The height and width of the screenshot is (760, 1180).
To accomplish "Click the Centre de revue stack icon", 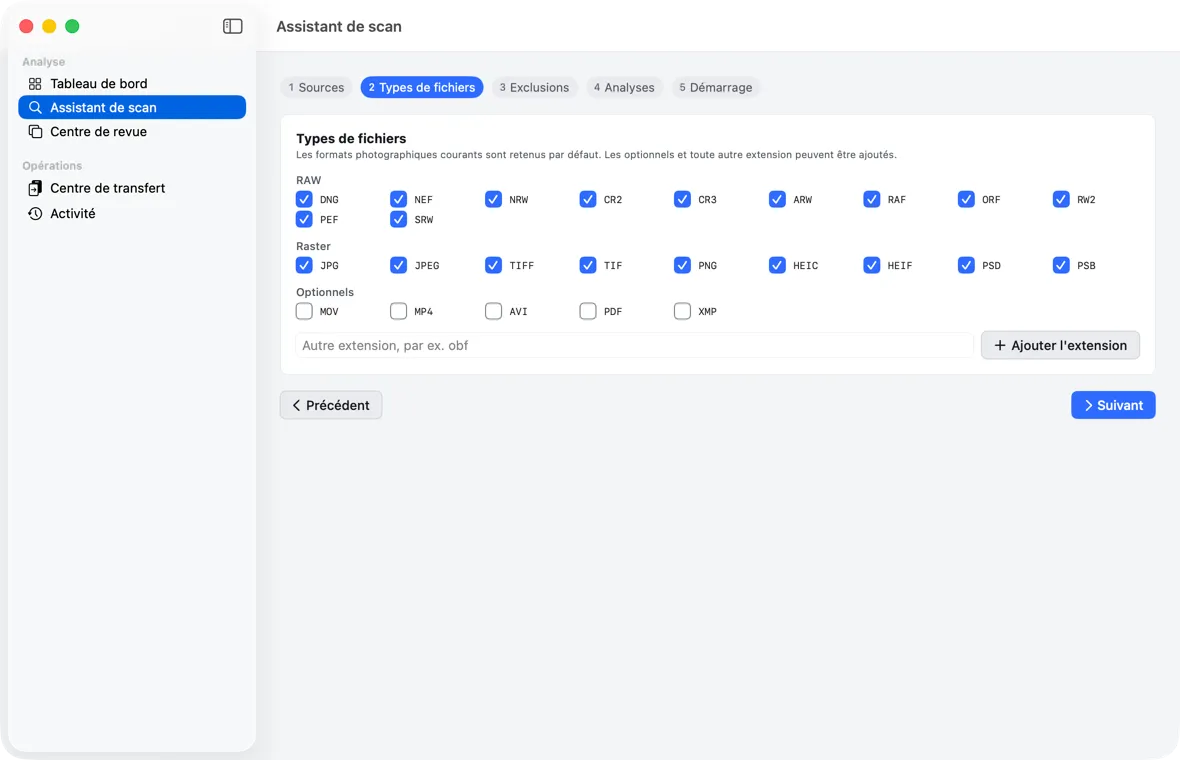I will 35,132.
